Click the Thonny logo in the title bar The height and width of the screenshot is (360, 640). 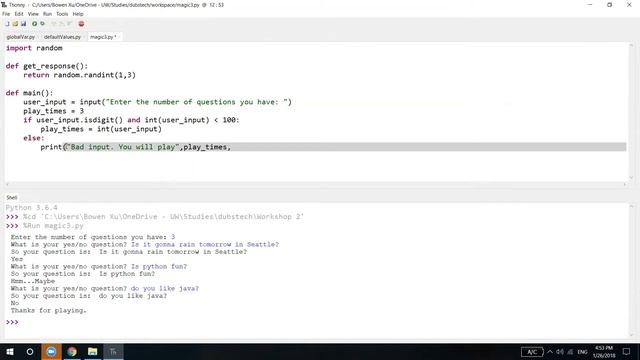point(4,5)
